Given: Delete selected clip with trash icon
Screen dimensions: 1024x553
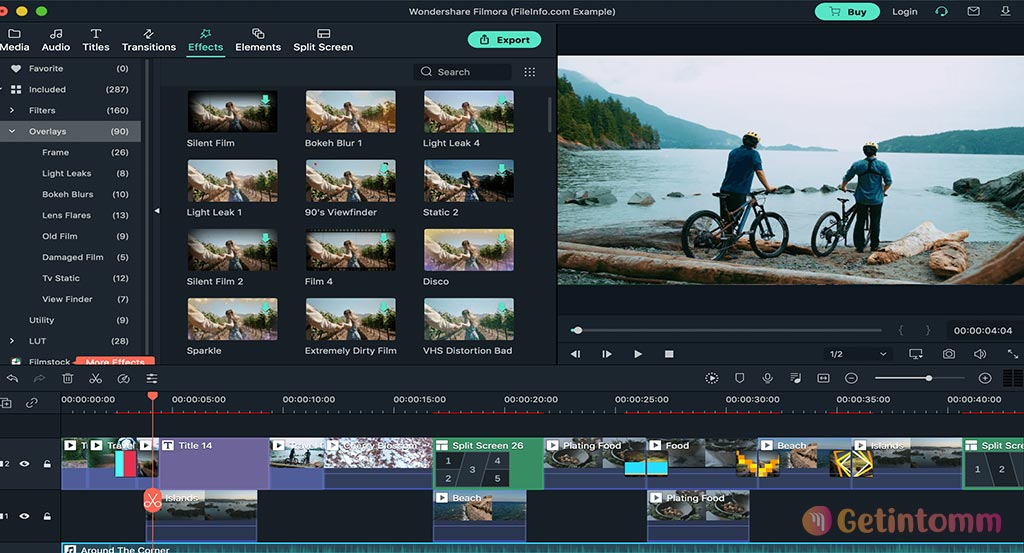Looking at the screenshot, I should pos(67,379).
